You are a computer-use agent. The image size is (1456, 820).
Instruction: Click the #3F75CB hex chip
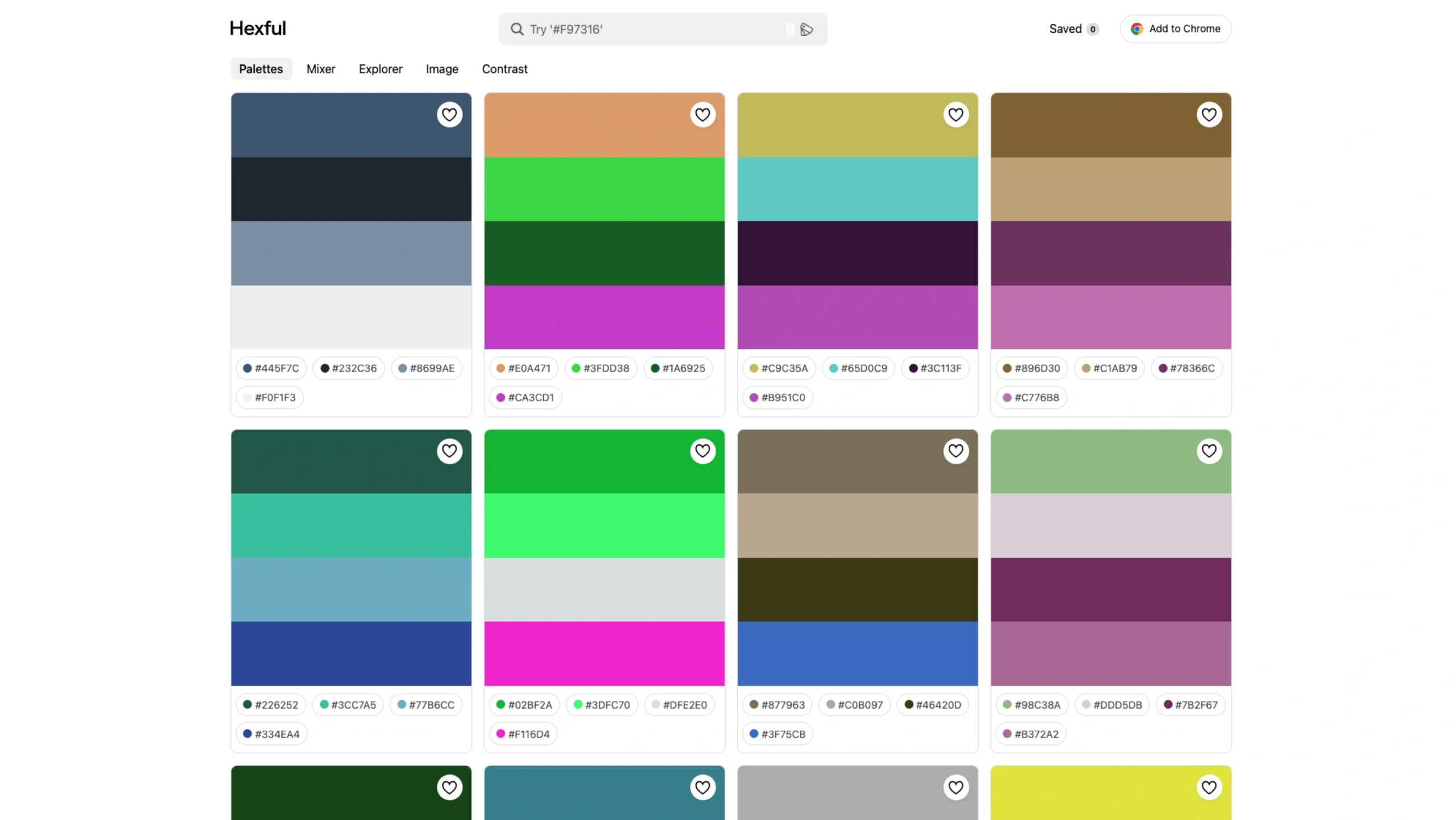pos(777,735)
